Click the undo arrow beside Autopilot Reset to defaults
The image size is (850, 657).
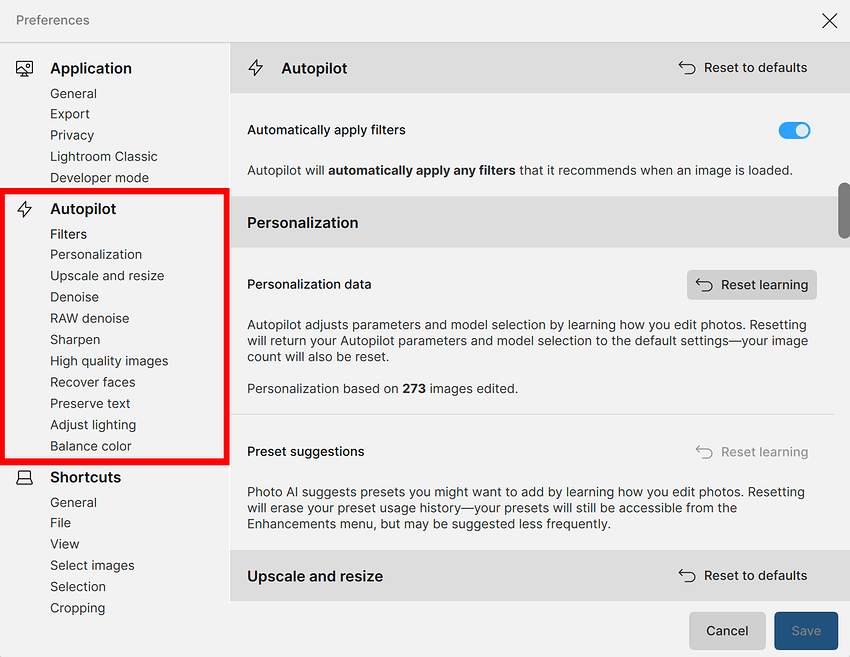(687, 68)
